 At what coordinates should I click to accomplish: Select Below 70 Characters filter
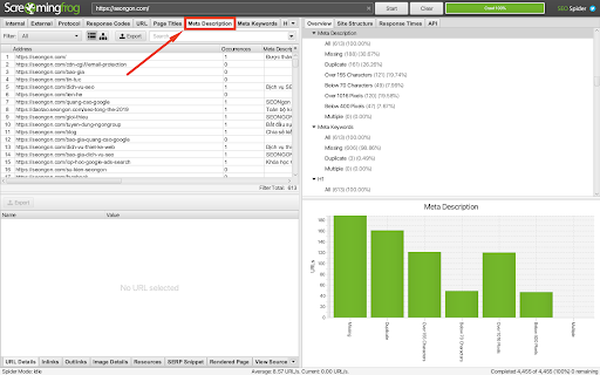pyautogui.click(x=364, y=85)
